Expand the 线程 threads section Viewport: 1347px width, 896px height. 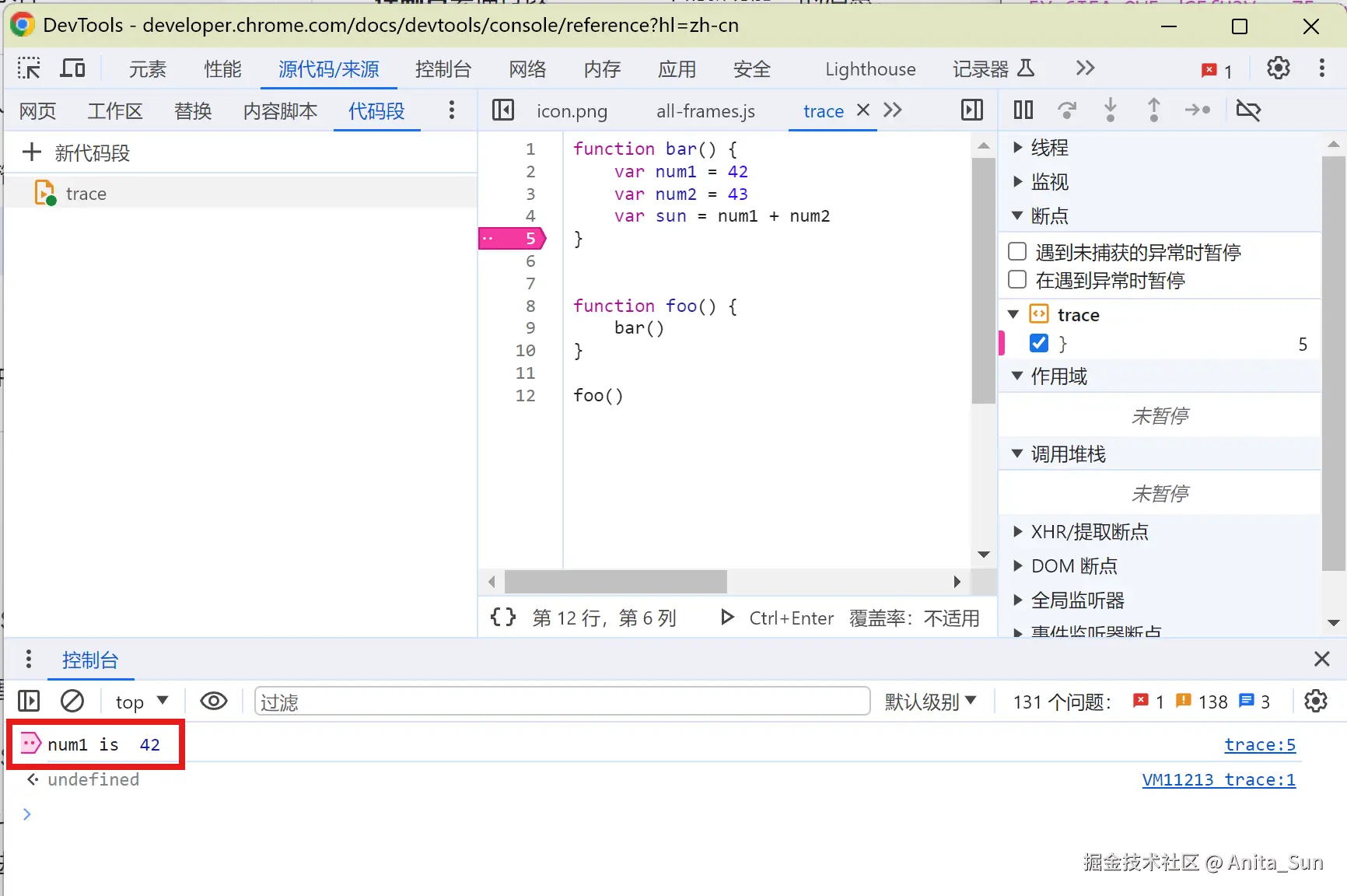tap(1017, 147)
